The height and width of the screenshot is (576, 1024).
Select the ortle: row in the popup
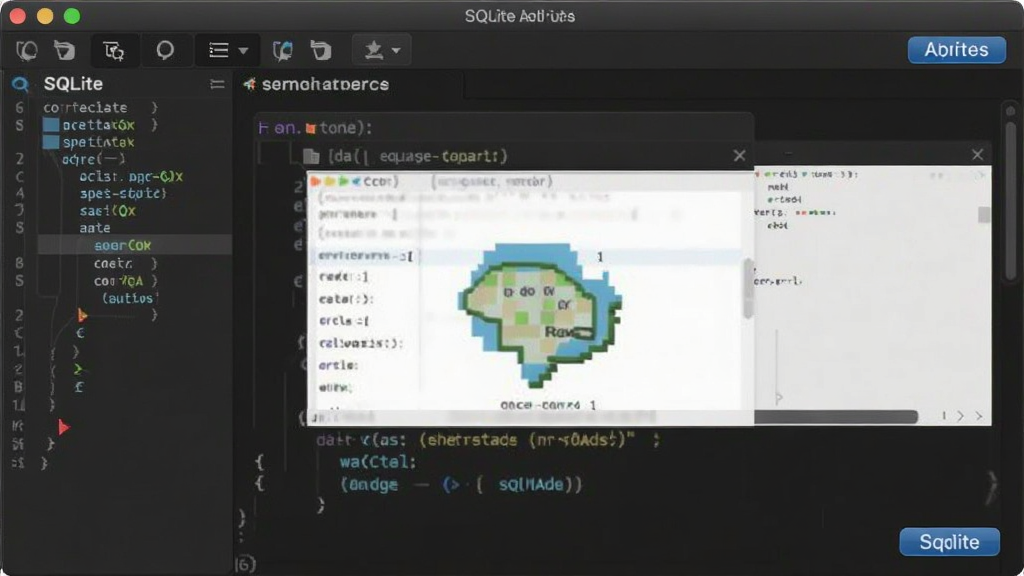click(338, 365)
